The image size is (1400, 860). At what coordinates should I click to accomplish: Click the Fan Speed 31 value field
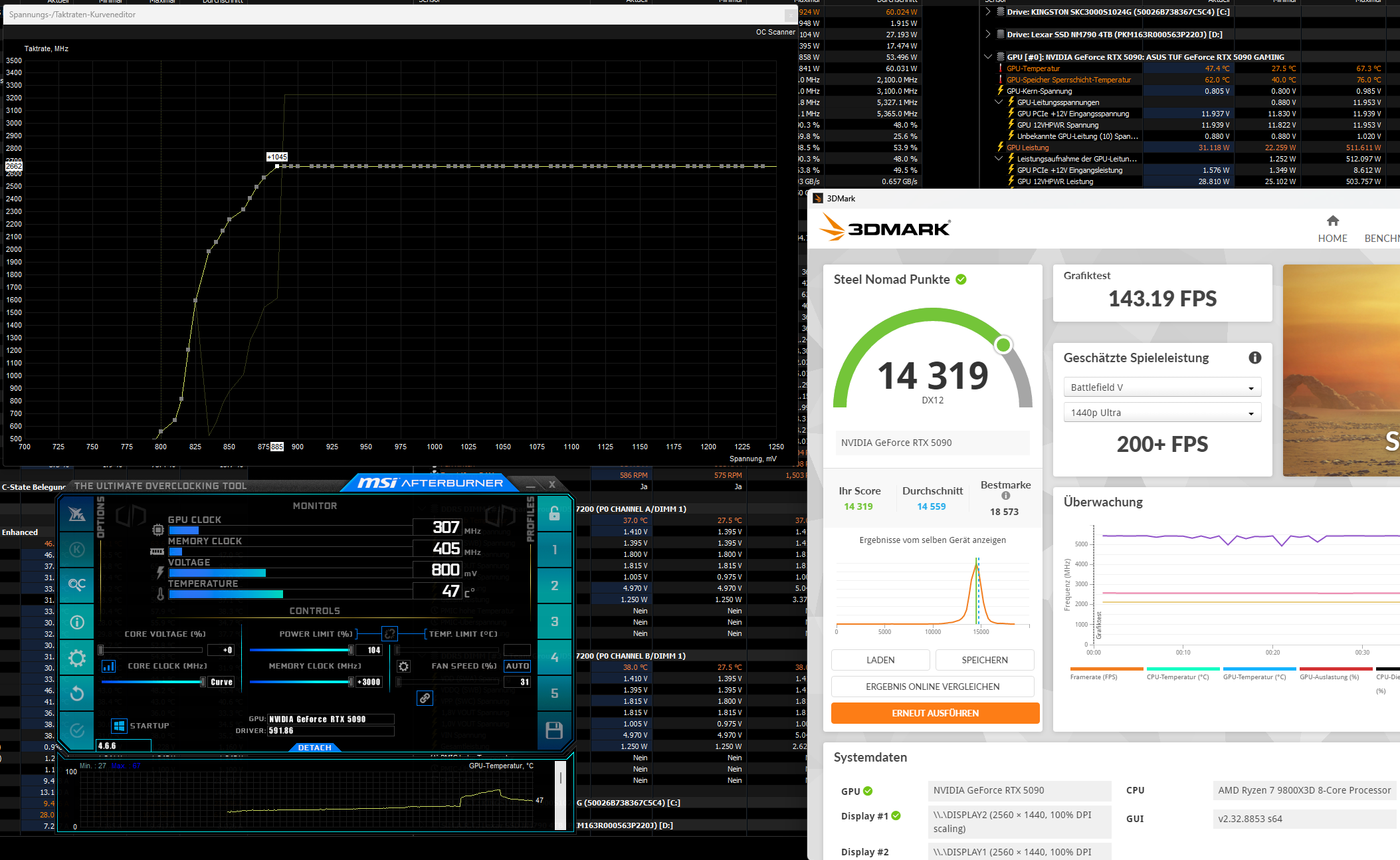tap(517, 682)
